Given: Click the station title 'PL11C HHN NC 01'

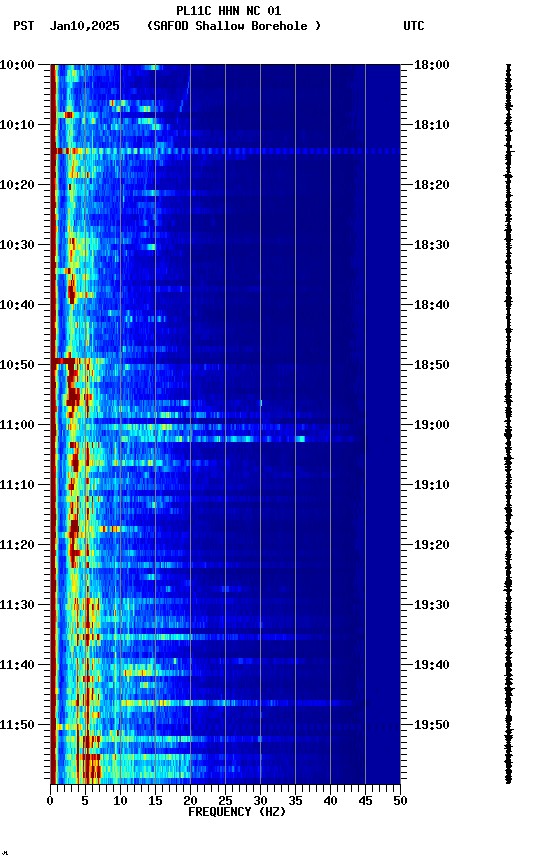Looking at the screenshot, I should tap(229, 11).
